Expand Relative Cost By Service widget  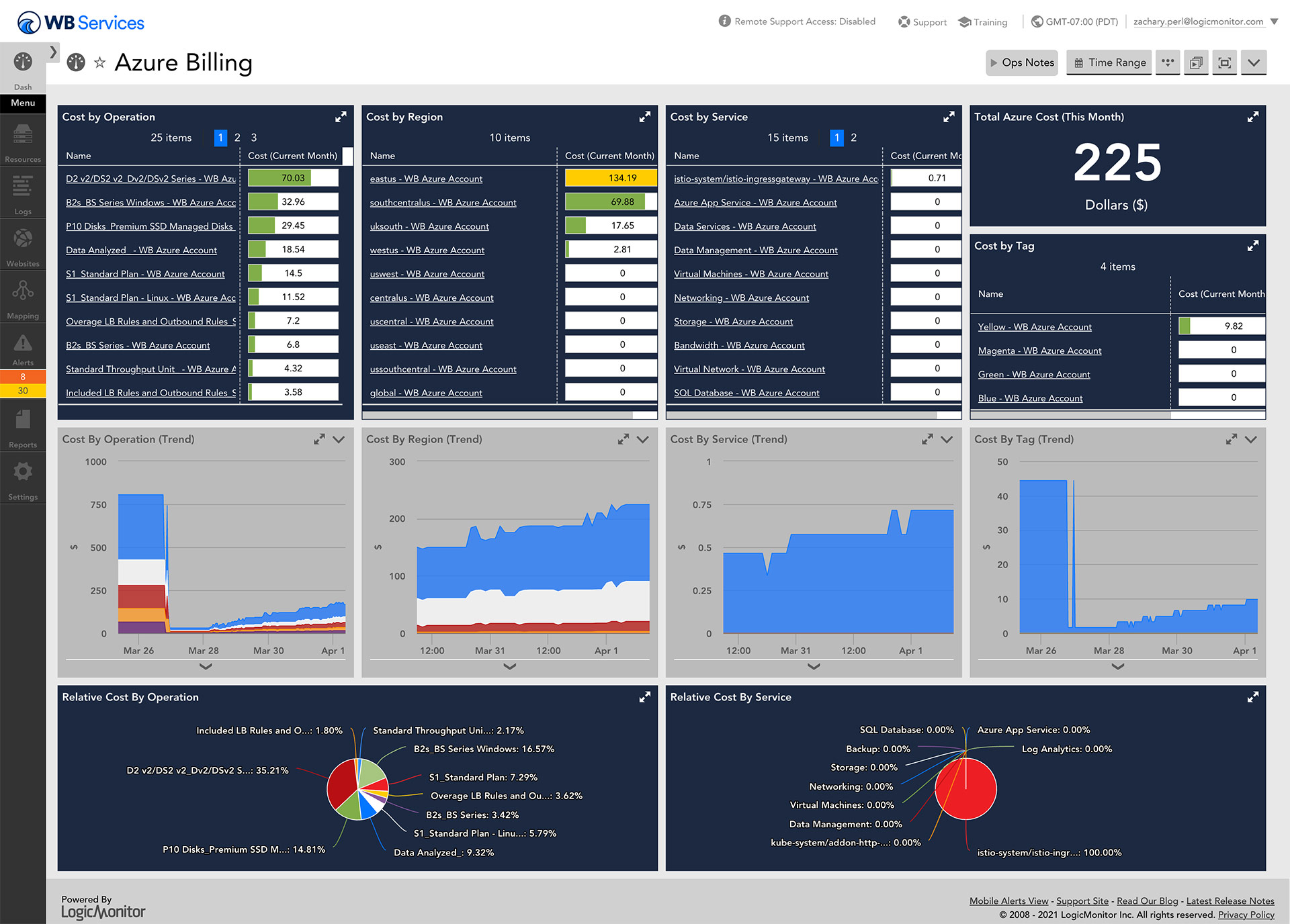1253,697
